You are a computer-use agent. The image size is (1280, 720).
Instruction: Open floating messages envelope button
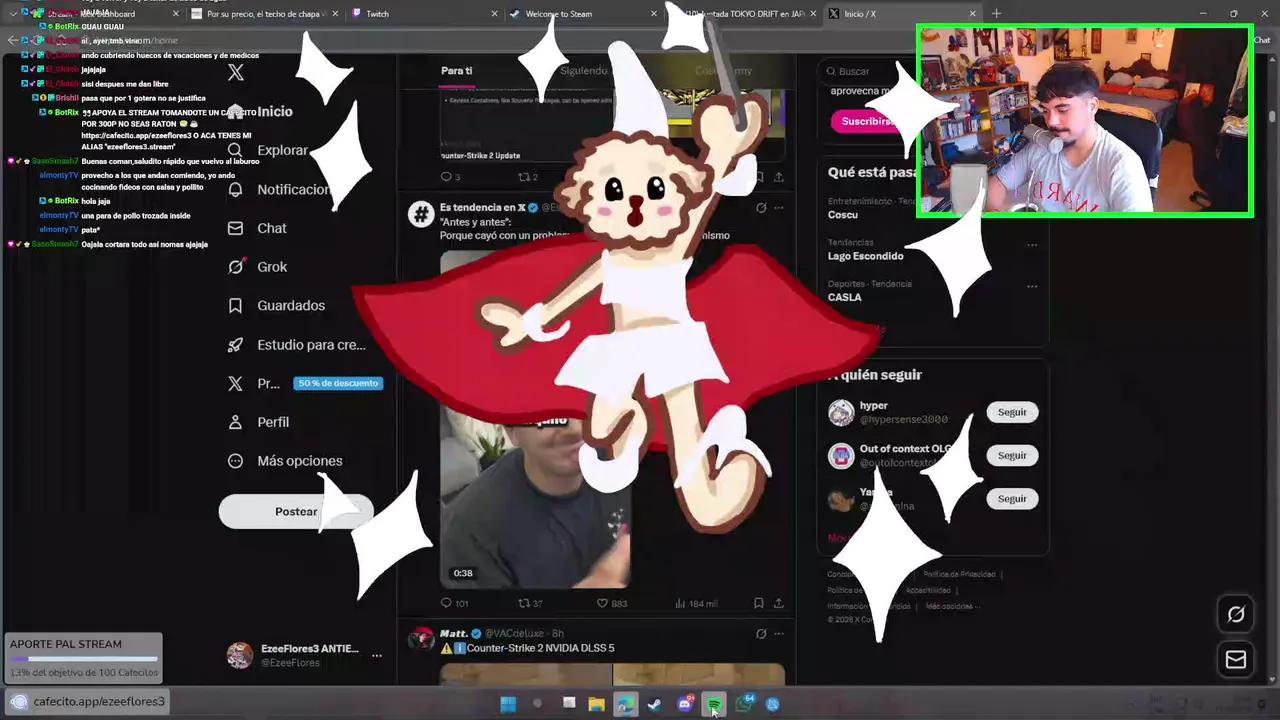tap(1236, 659)
